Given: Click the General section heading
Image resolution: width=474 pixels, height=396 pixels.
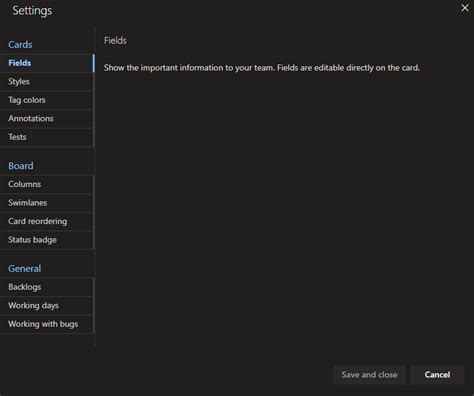Looking at the screenshot, I should pyautogui.click(x=25, y=268).
